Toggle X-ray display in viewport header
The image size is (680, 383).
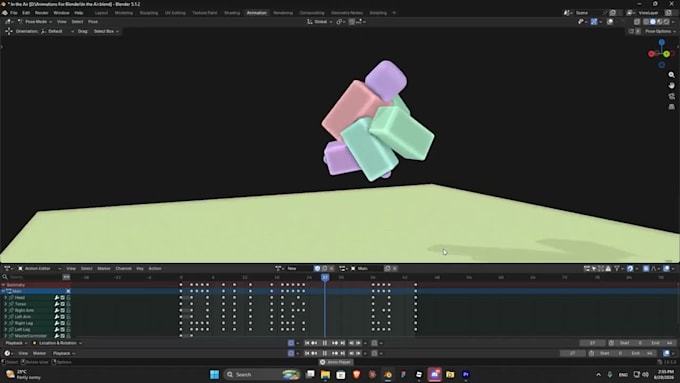tap(637, 22)
